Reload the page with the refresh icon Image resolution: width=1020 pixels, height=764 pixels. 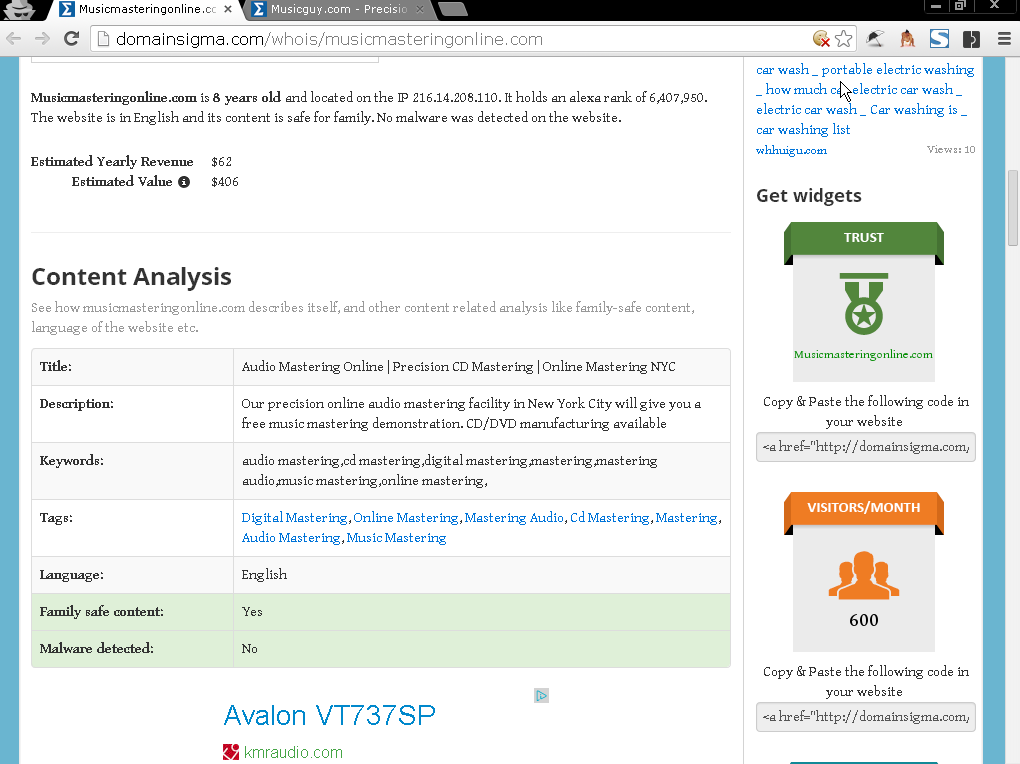tap(72, 39)
